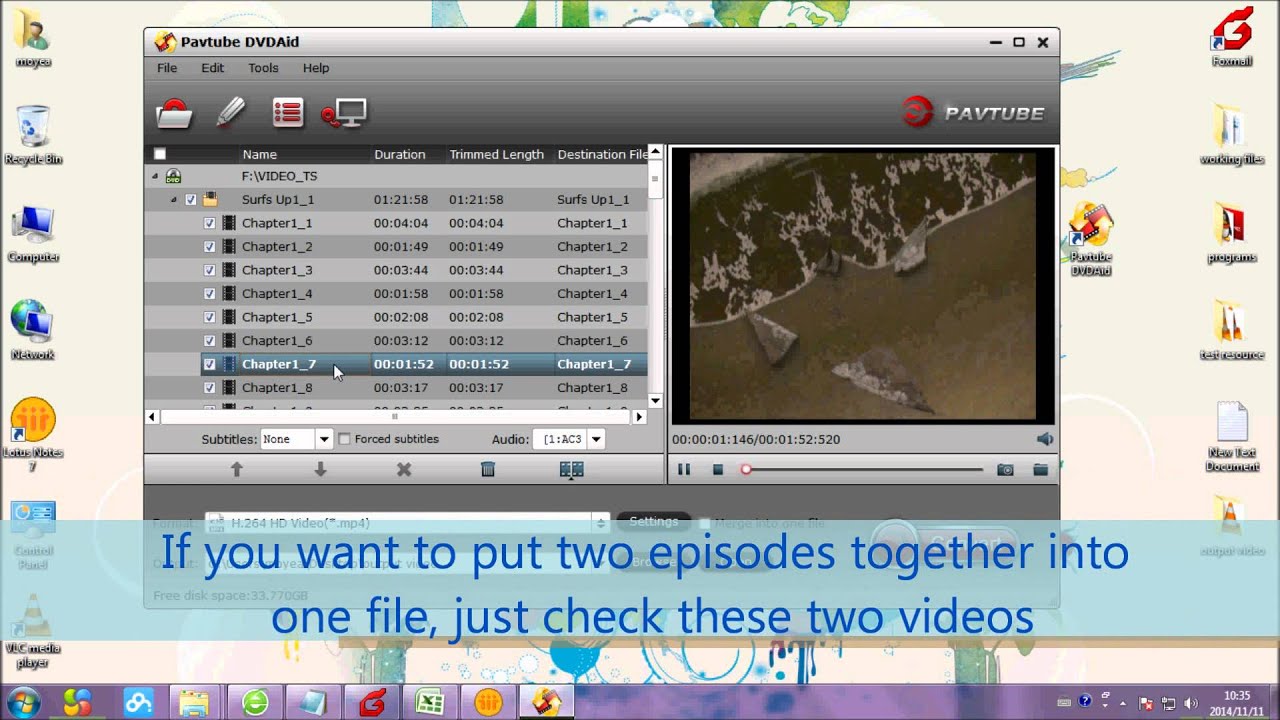The image size is (1280, 720).
Task: Open file explorer from taskbar
Action: coord(194,702)
